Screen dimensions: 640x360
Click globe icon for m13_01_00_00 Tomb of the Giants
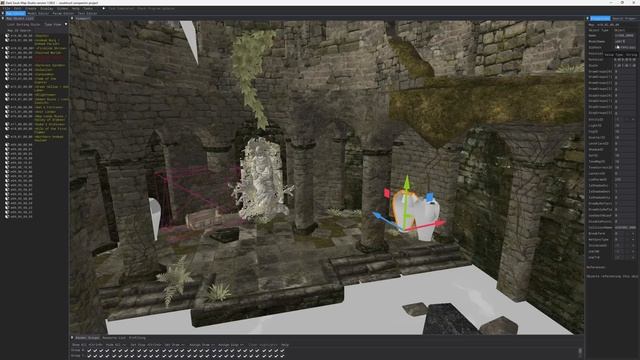tap(7, 78)
